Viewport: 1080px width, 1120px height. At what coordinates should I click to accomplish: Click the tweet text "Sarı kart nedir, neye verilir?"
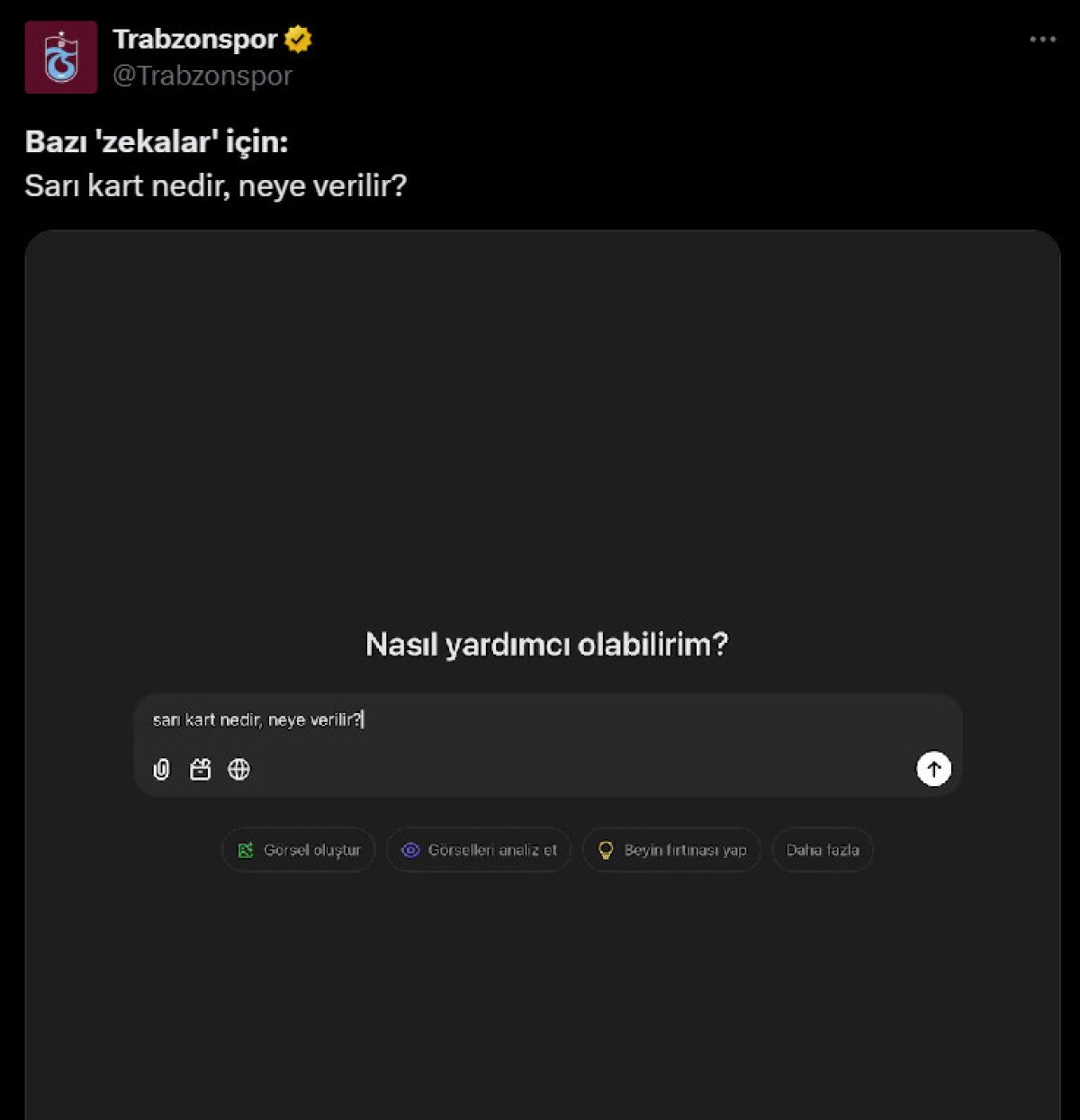pos(216,185)
